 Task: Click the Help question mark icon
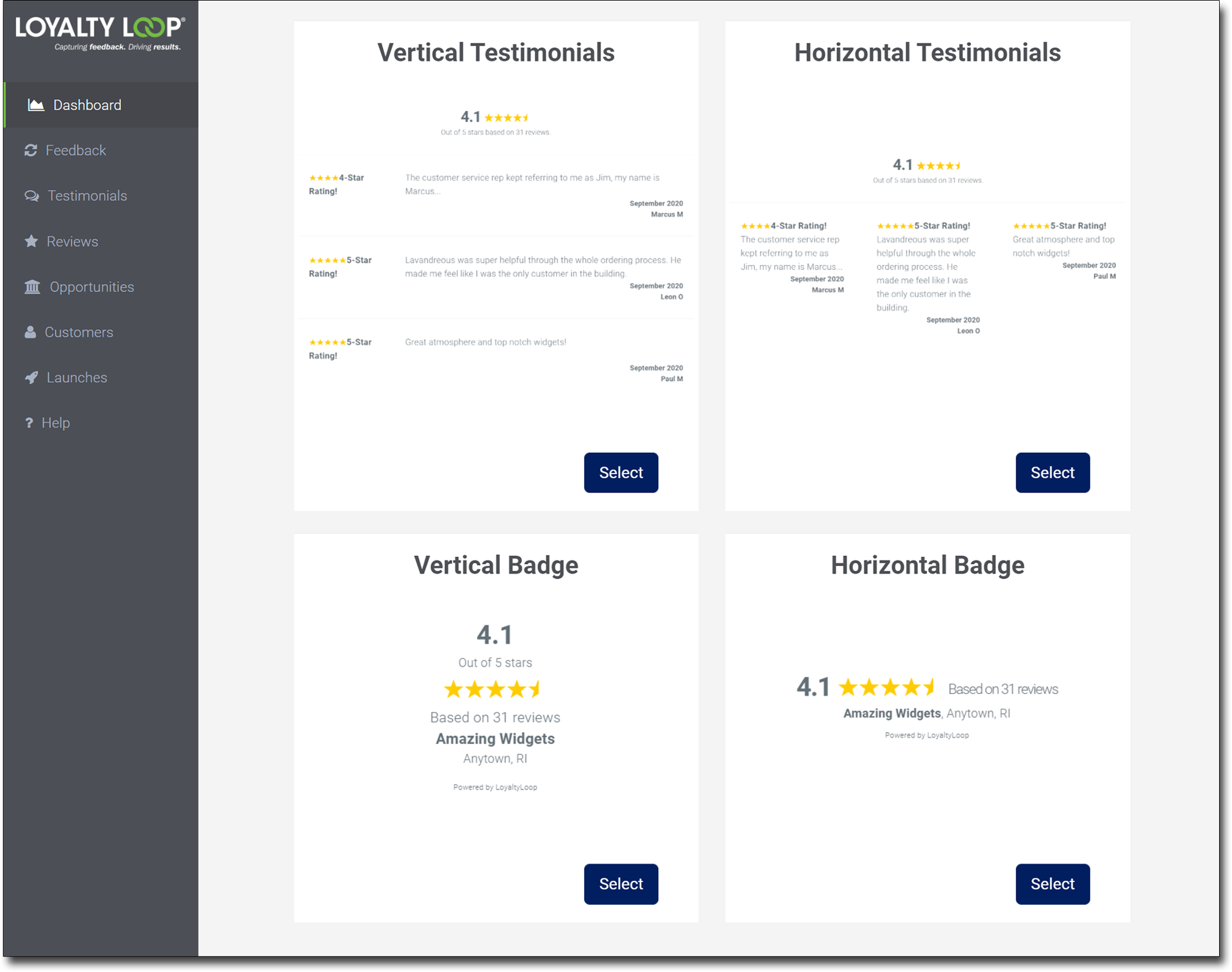click(29, 423)
